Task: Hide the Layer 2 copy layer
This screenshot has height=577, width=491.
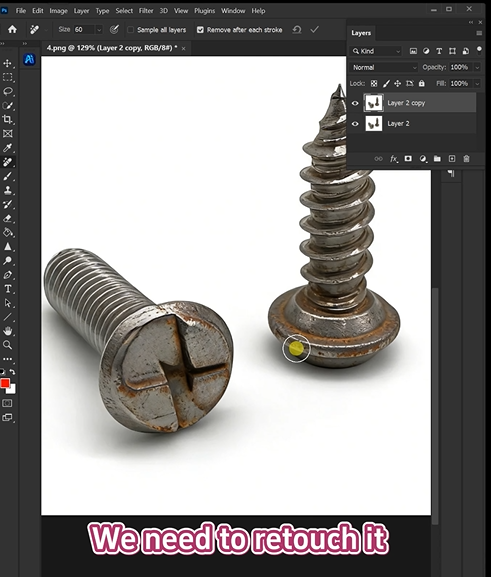Action: tap(355, 103)
